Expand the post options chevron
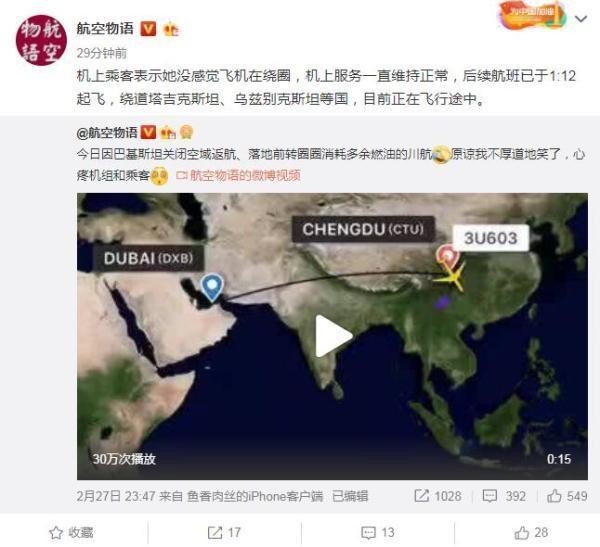600x547 pixels. [x=581, y=18]
